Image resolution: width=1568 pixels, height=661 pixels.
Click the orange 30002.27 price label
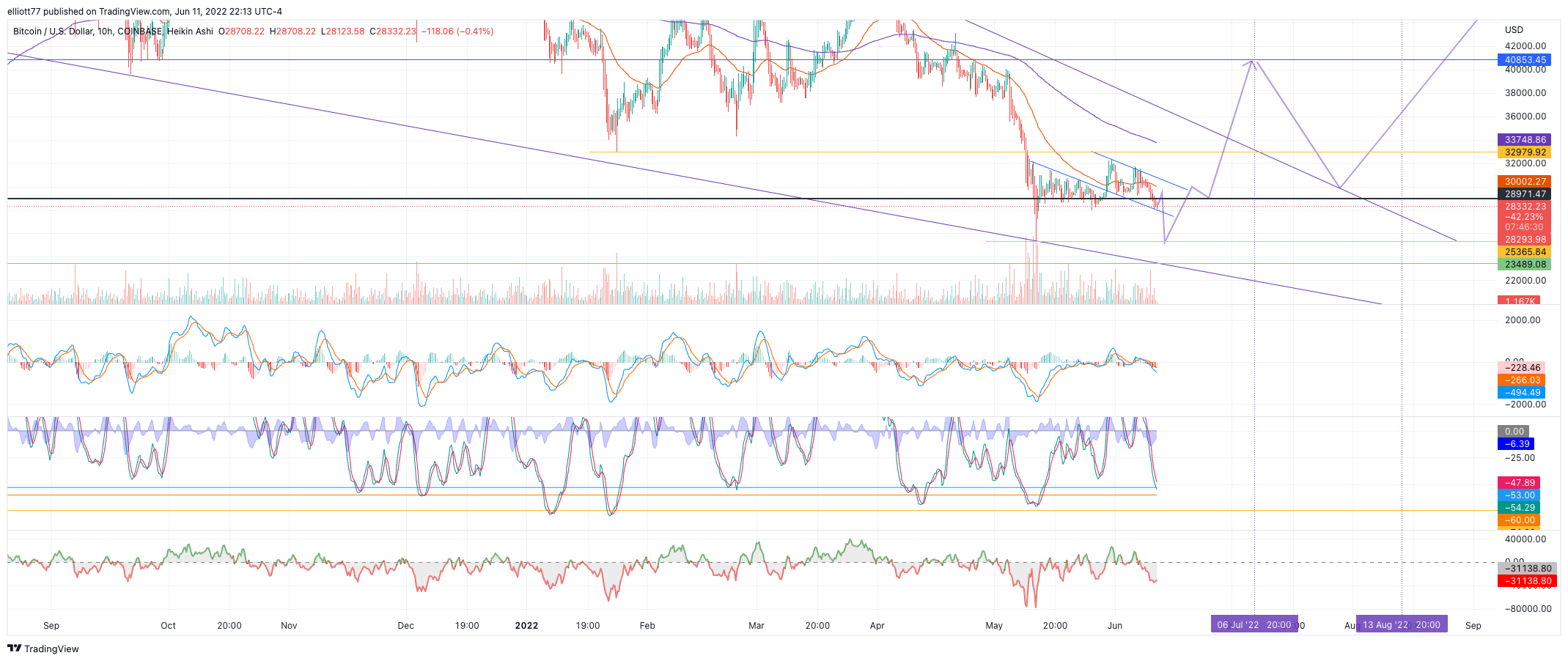[1525, 181]
